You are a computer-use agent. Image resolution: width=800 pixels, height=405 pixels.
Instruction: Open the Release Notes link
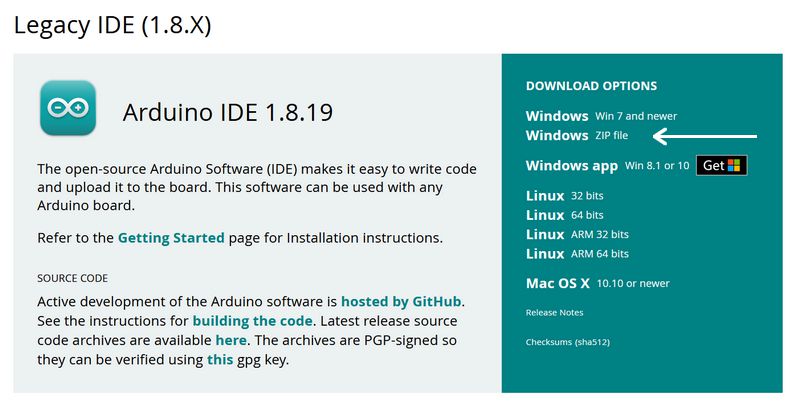pos(554,313)
